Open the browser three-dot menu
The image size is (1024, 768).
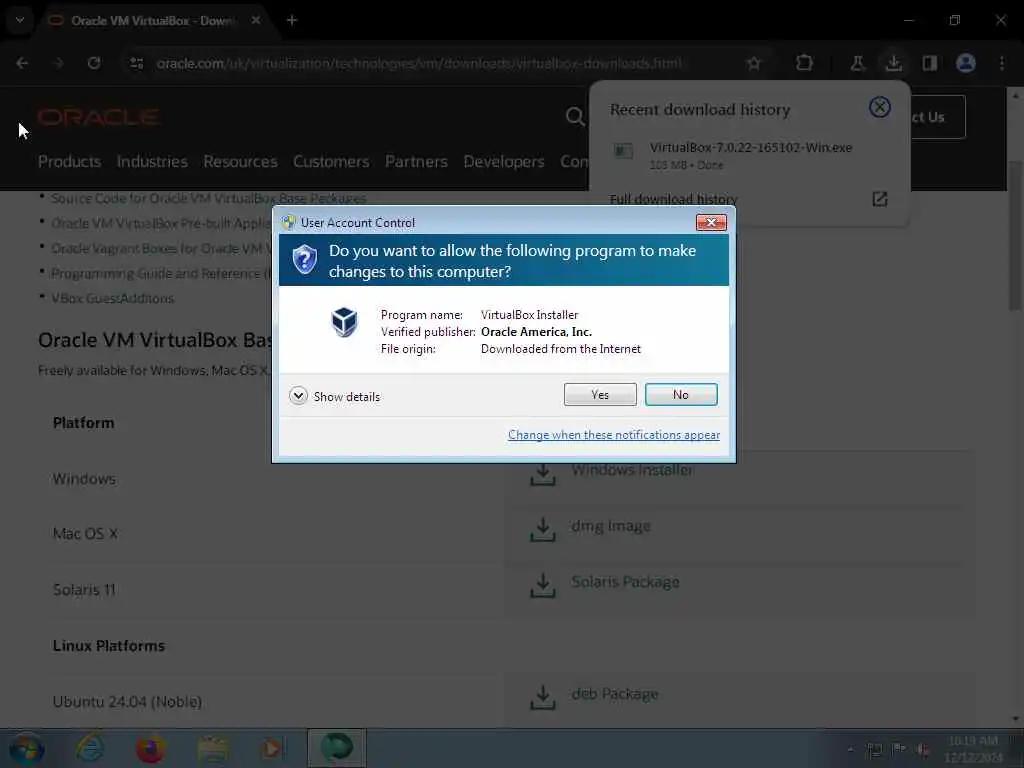tap(1002, 63)
